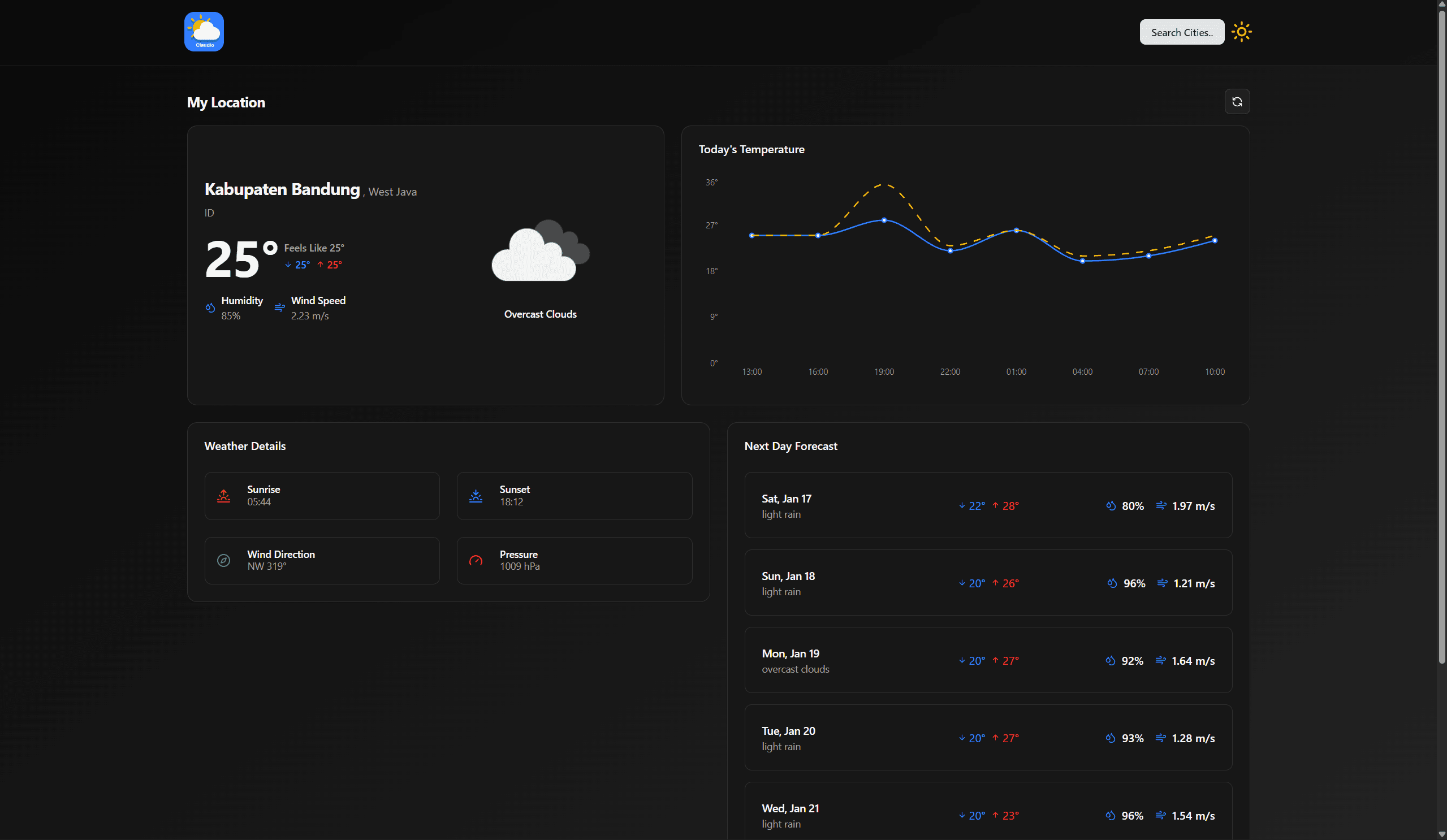Image resolution: width=1447 pixels, height=840 pixels.
Task: Click the Sunset 18:12 card
Action: [575, 496]
